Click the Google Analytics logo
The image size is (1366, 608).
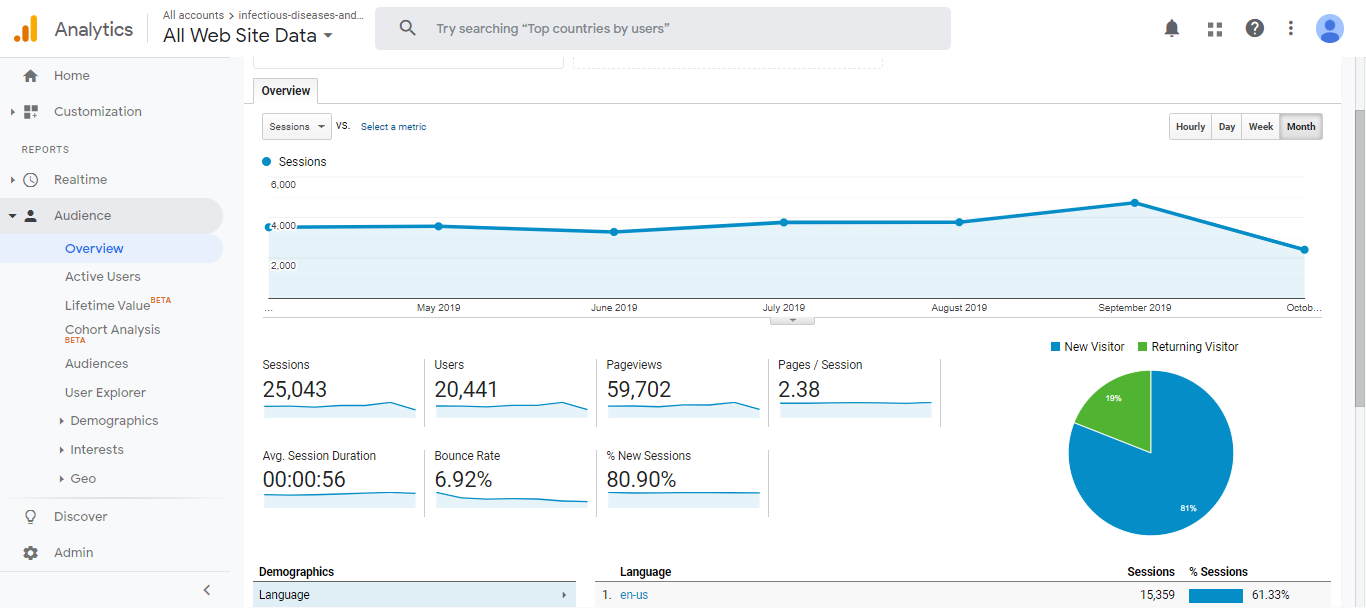coord(26,29)
